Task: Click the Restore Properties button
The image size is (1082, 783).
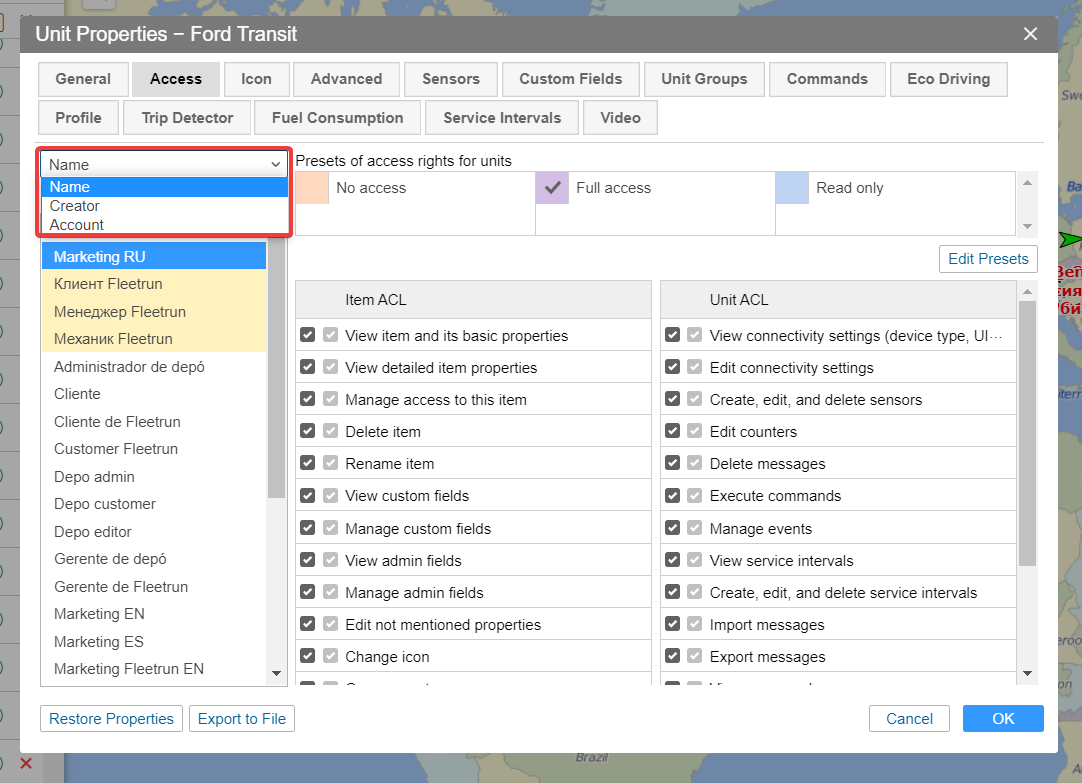Action: click(x=112, y=719)
